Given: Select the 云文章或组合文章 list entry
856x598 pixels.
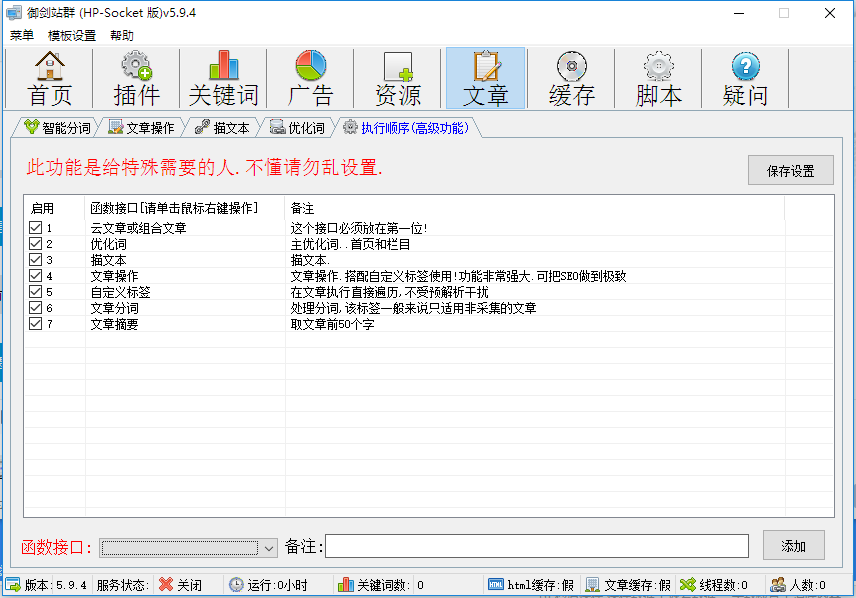Looking at the screenshot, I should (138, 228).
